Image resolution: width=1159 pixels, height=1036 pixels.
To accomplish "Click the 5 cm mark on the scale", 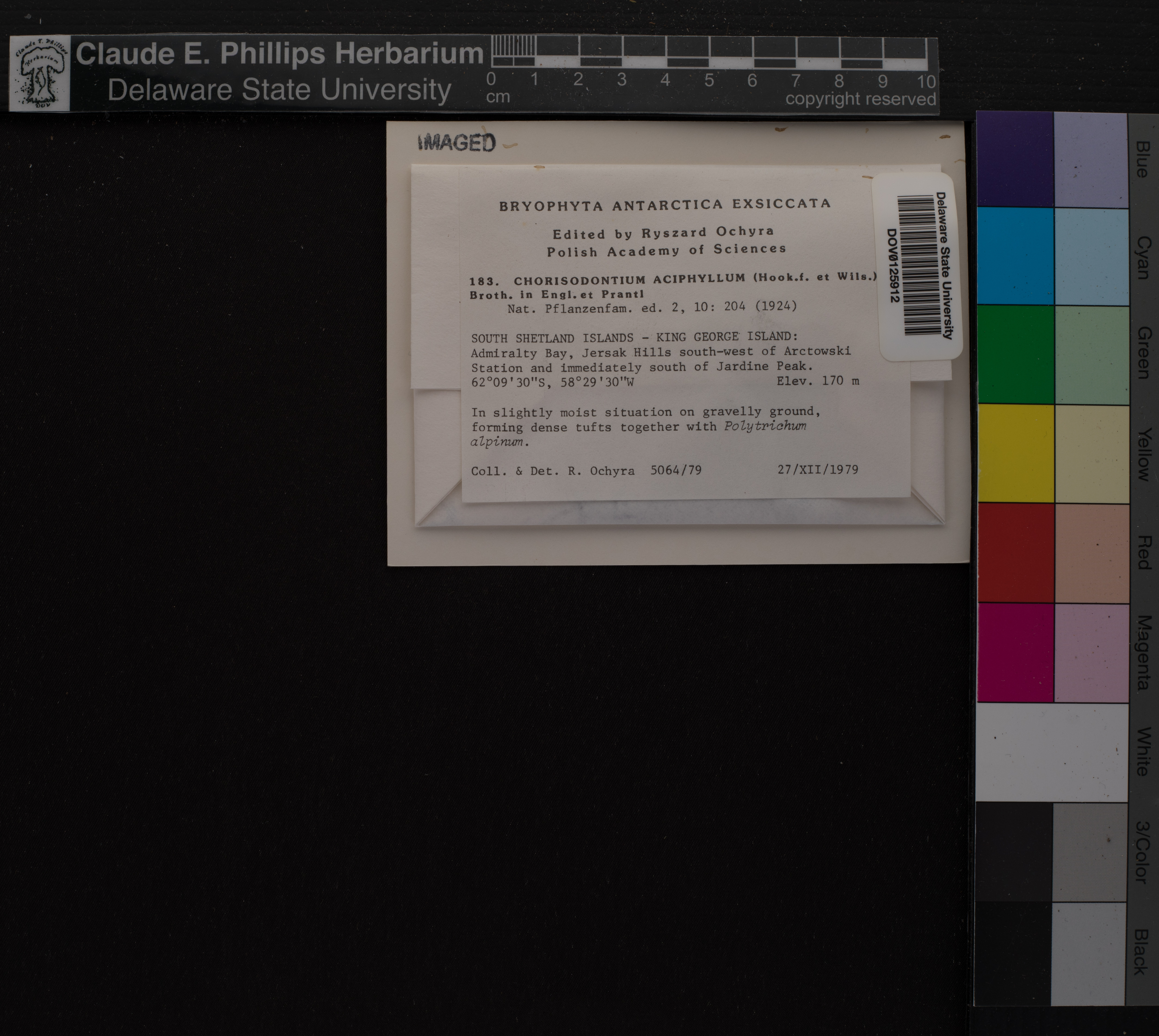I will click(709, 80).
